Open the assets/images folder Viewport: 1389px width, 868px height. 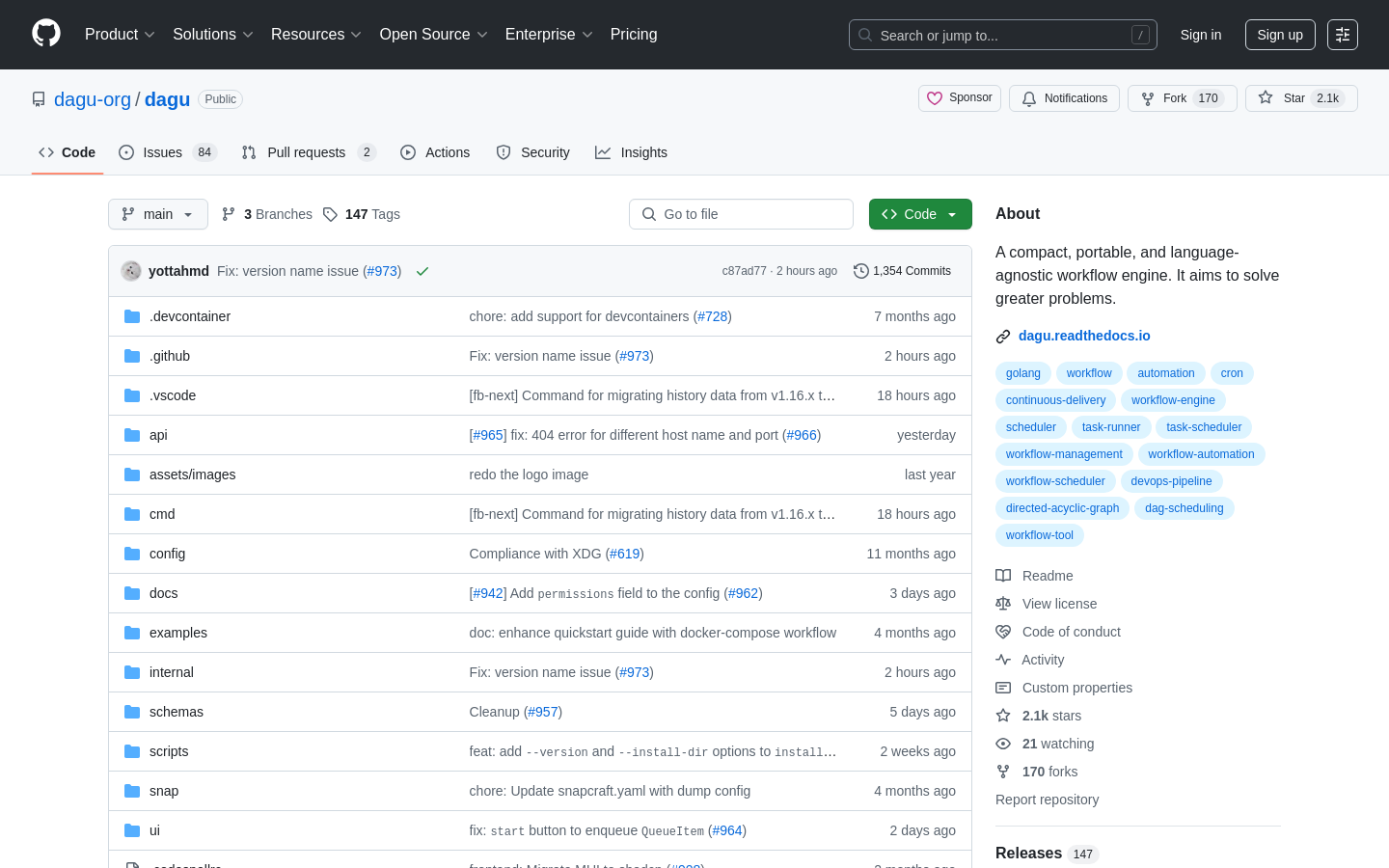coord(192,475)
